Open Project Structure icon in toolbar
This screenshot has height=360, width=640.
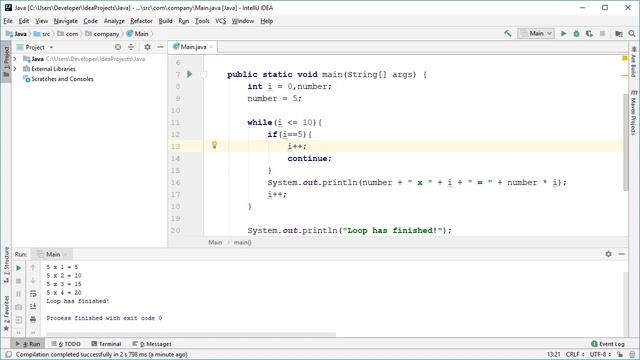pos(619,34)
